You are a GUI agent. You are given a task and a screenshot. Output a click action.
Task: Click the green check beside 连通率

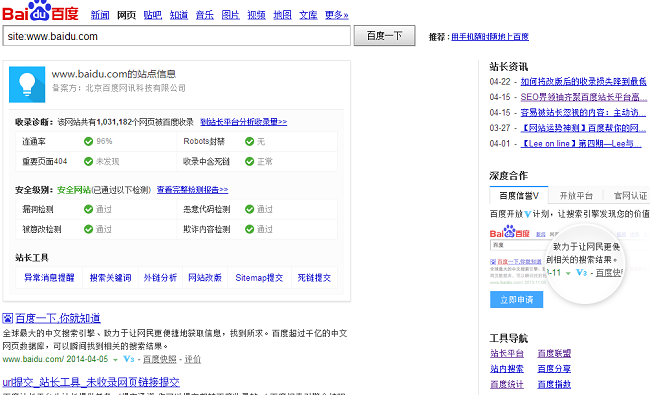point(88,141)
